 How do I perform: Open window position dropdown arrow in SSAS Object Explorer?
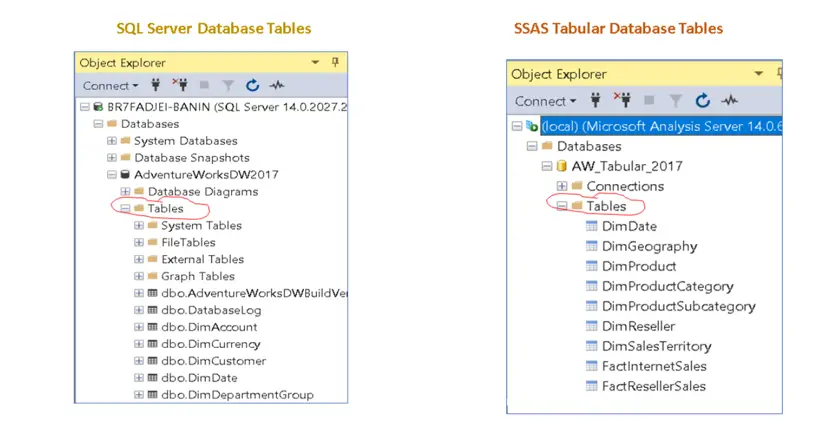click(759, 74)
